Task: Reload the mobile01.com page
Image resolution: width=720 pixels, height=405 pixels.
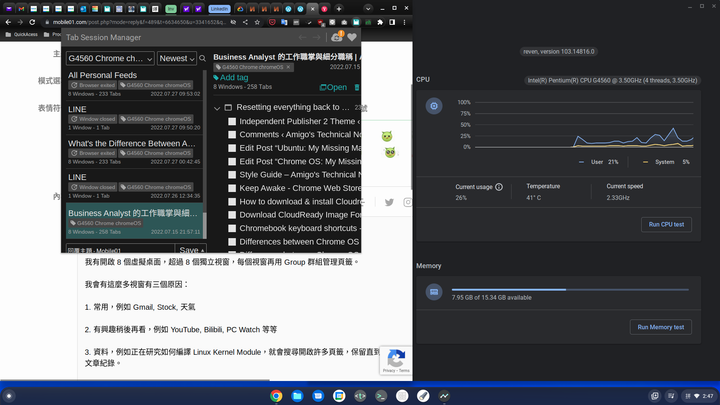Action: (x=32, y=22)
